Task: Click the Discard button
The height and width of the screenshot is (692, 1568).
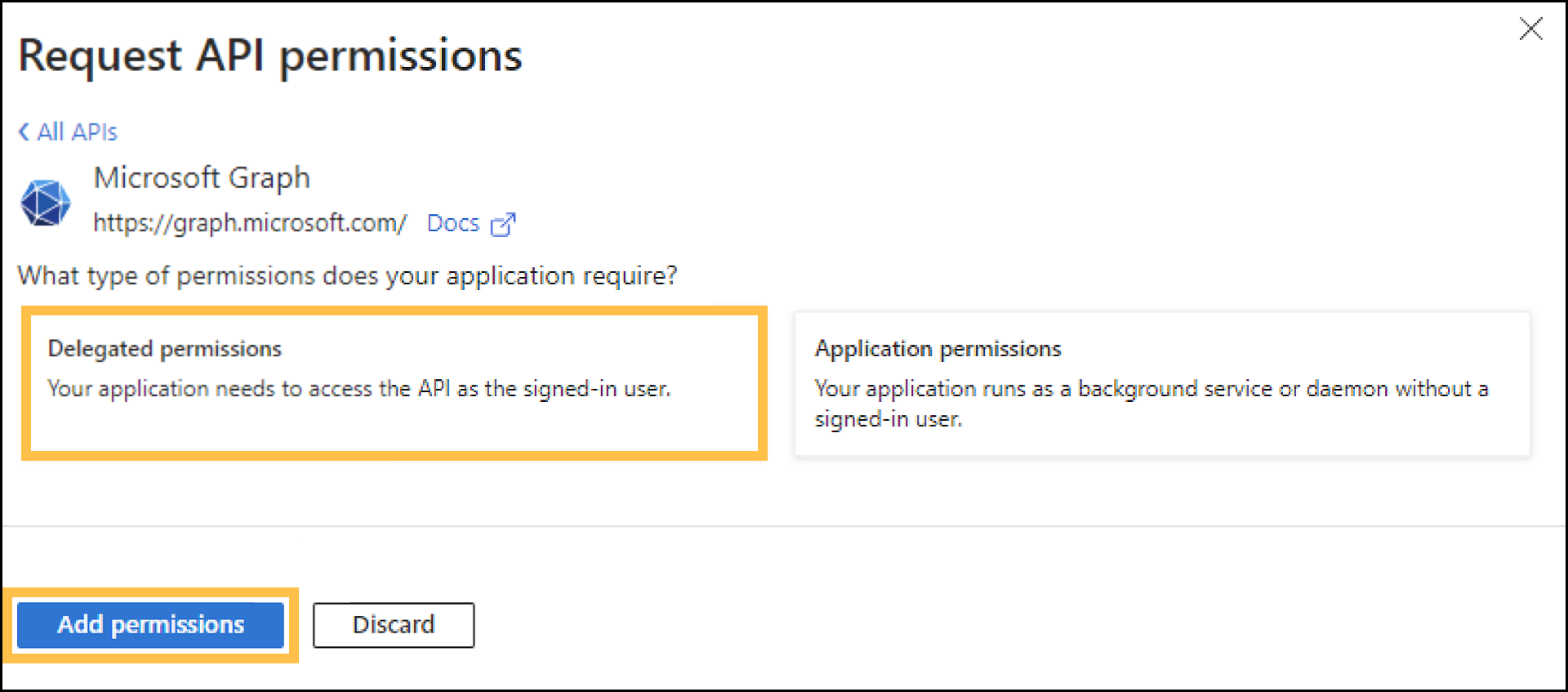Action: [393, 625]
